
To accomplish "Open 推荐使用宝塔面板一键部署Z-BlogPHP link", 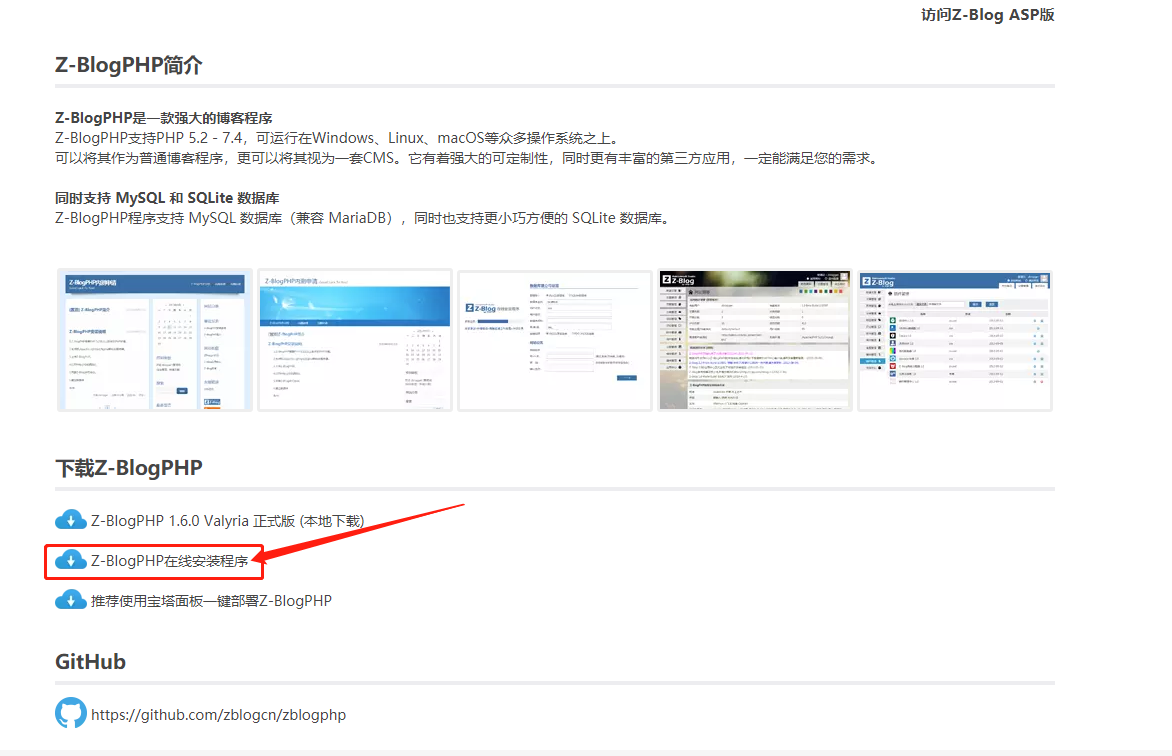I will click(x=212, y=600).
